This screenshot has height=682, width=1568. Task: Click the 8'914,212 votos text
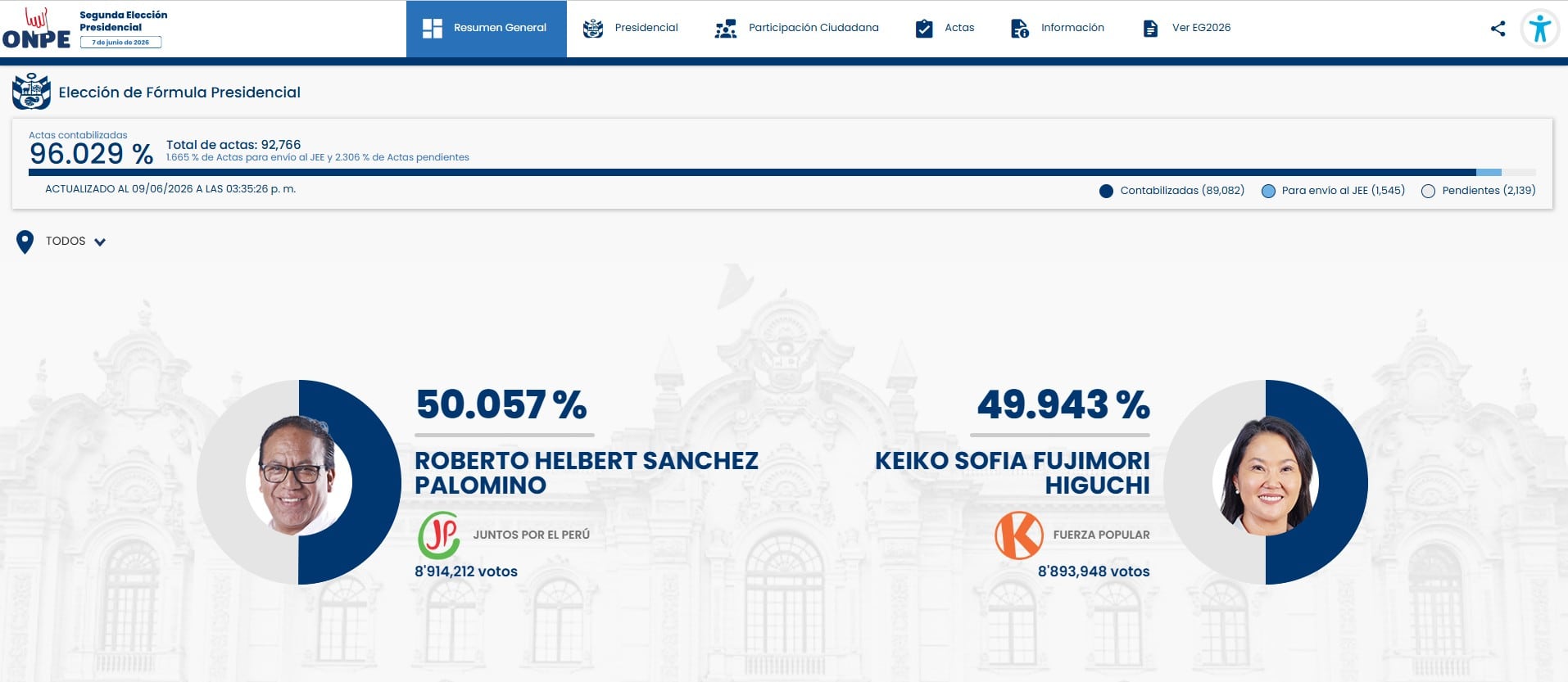tap(466, 571)
